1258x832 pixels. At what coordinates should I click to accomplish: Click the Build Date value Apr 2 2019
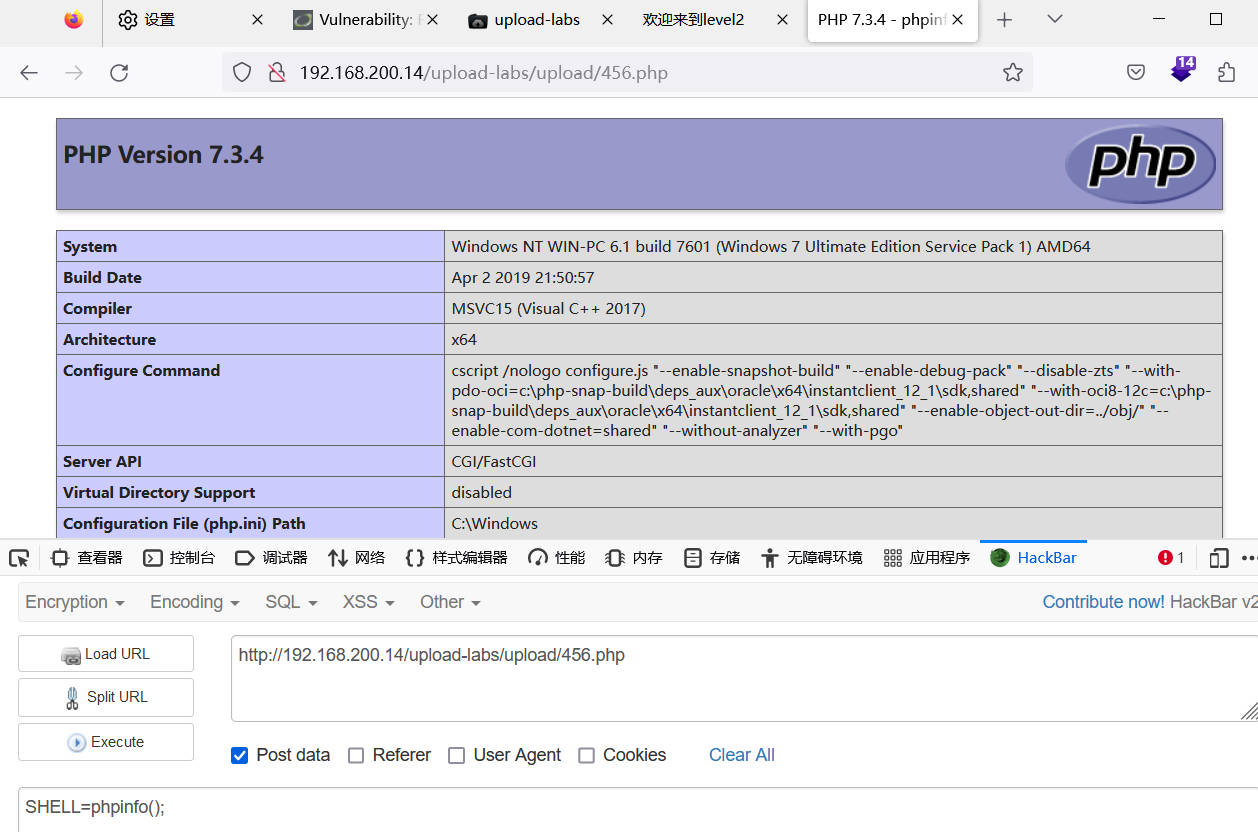tap(523, 278)
